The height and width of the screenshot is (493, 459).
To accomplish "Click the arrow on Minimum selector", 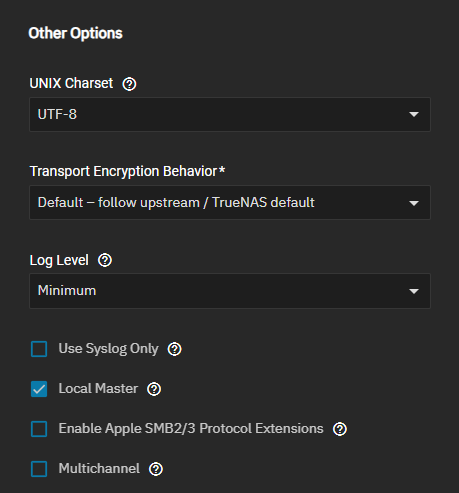I will tap(414, 291).
